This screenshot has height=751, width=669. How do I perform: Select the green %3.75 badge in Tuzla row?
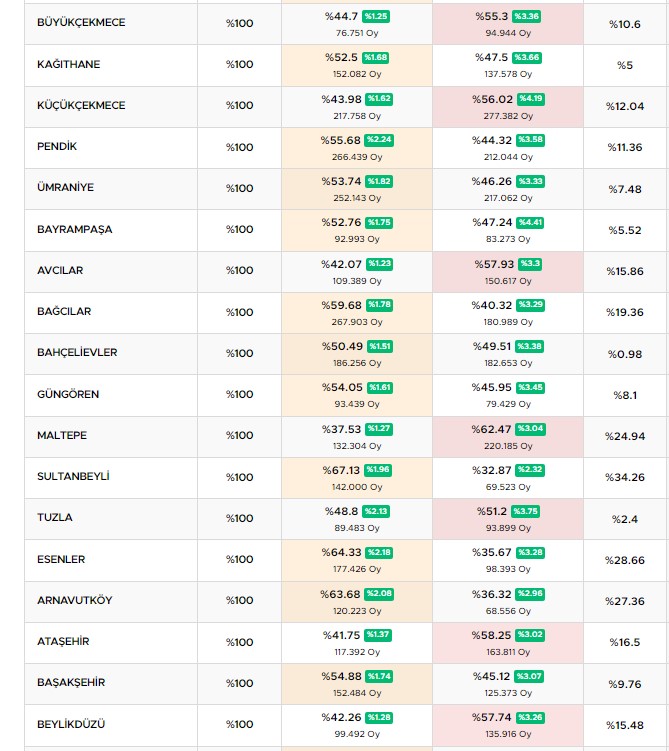[525, 511]
